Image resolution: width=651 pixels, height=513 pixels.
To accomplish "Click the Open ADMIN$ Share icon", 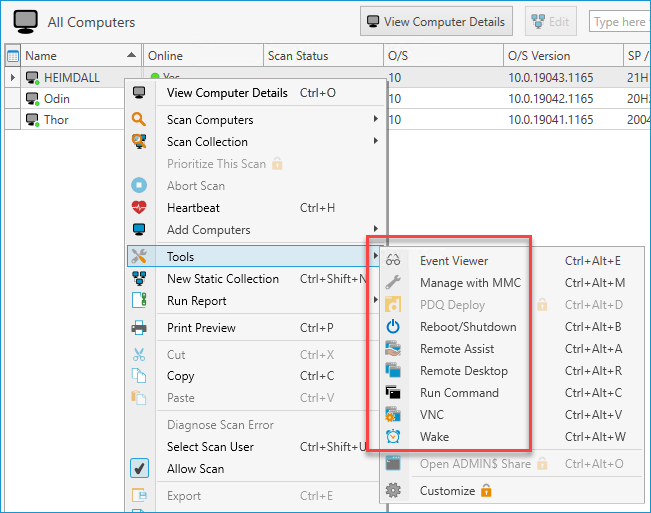I will click(393, 463).
